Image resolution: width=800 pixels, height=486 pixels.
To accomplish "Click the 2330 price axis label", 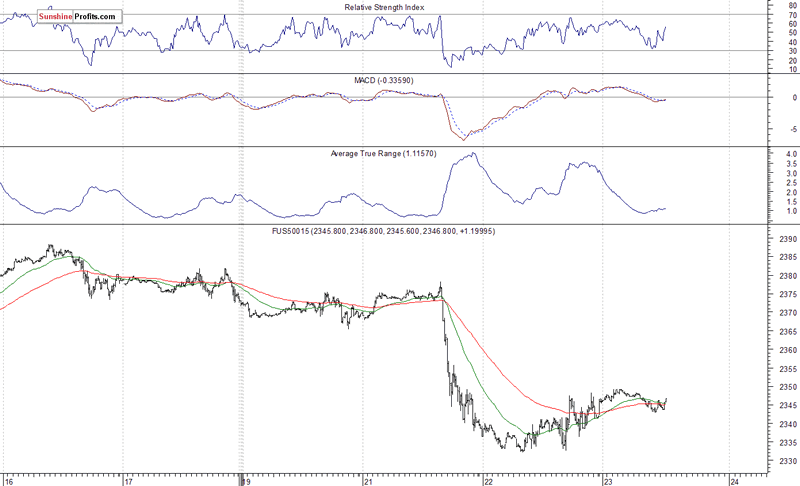I will [786, 461].
